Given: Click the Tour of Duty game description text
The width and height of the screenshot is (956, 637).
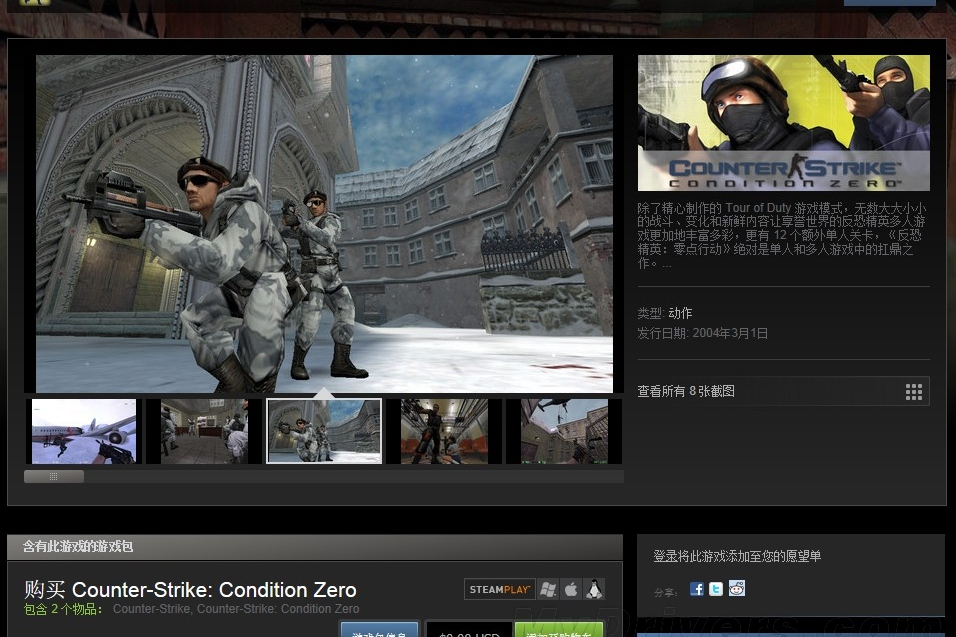Looking at the screenshot, I should coord(782,235).
